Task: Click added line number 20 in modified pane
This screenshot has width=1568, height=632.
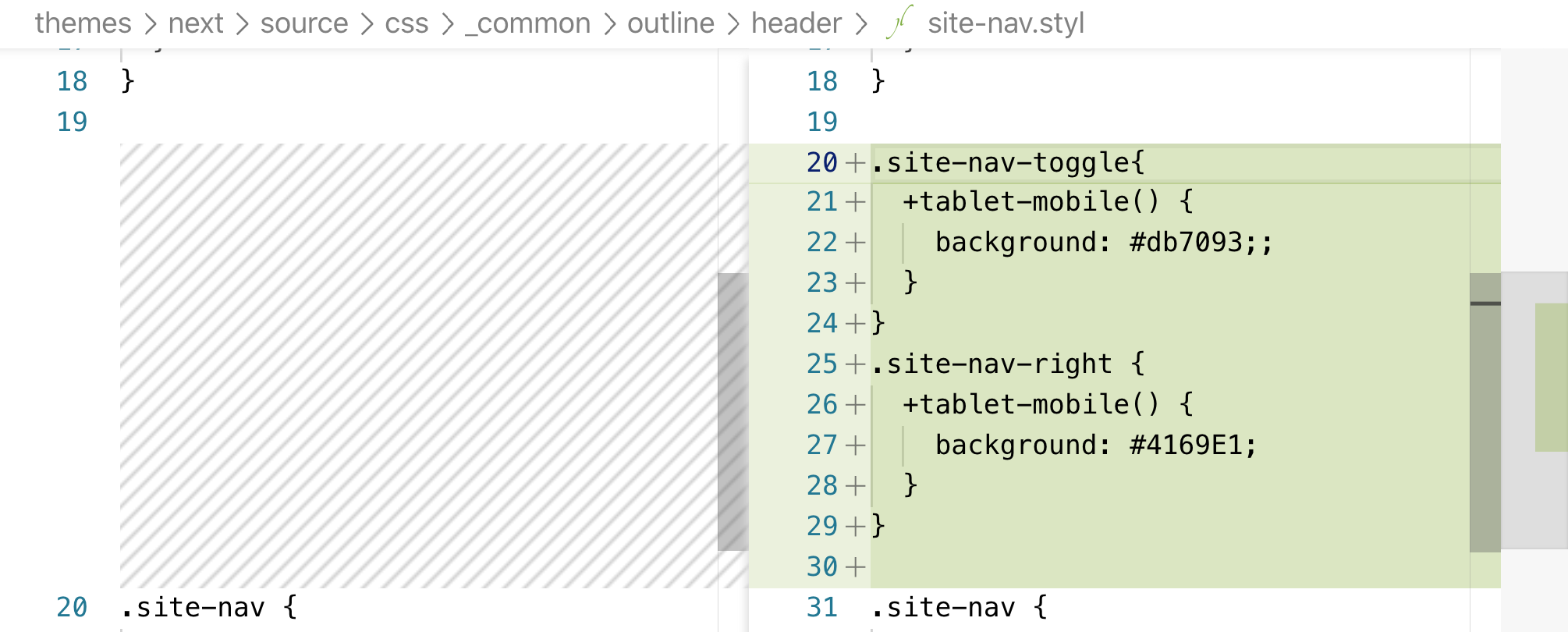Action: pyautogui.click(x=822, y=162)
